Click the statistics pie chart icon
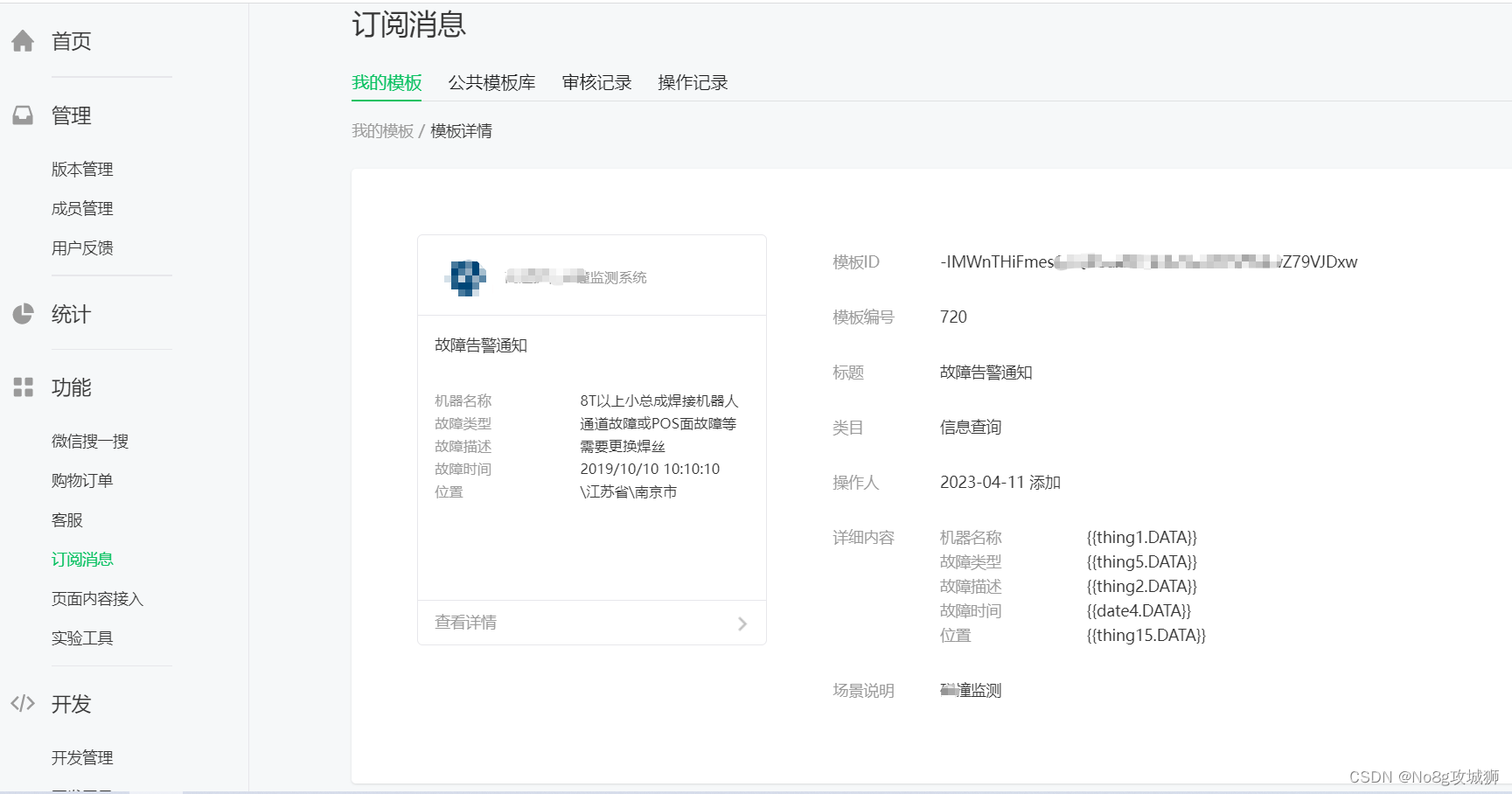This screenshot has height=794, width=1512. pos(23,314)
